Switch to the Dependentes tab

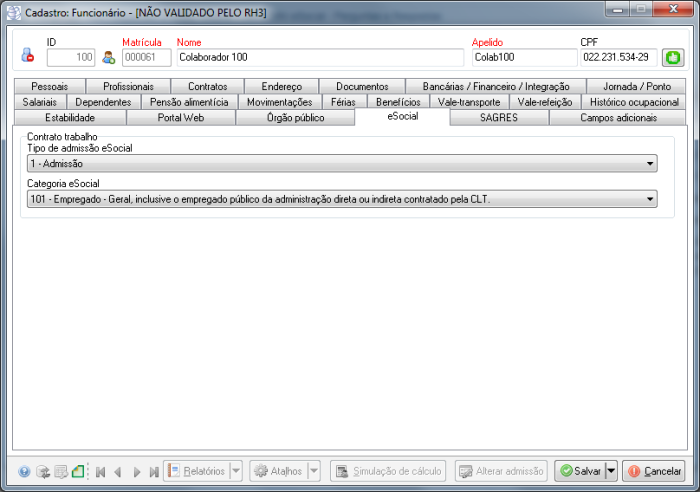[x=103, y=102]
